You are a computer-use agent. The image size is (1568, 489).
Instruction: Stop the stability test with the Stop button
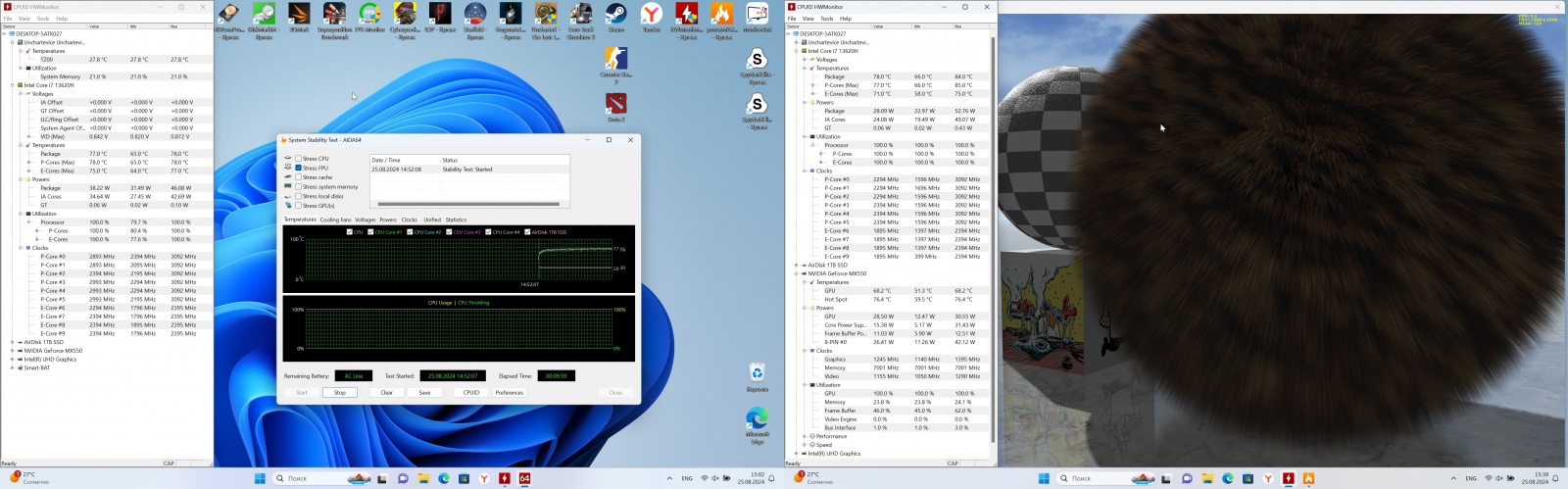(339, 392)
